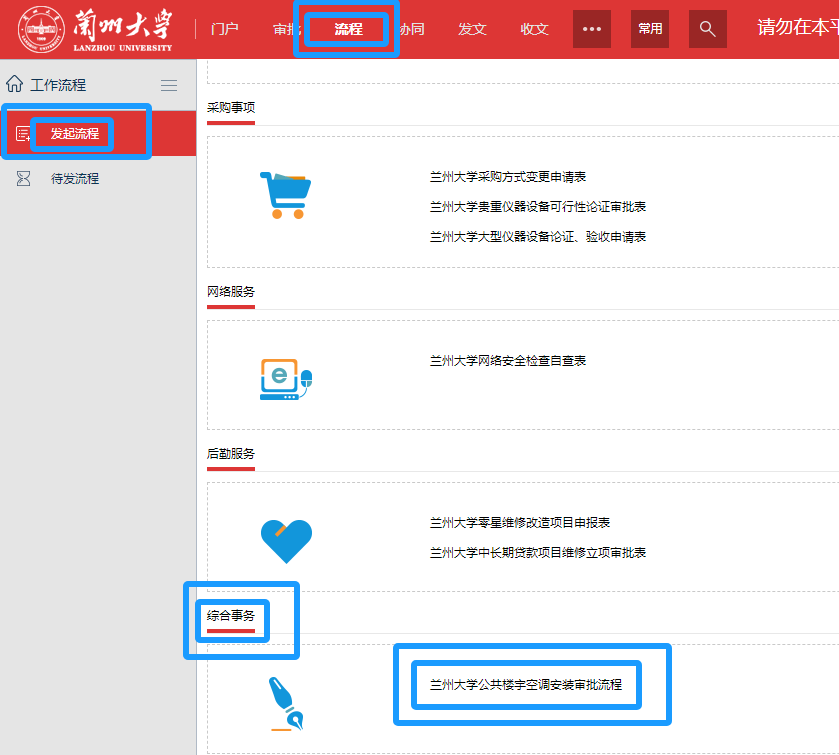This screenshot has height=755, width=839.
Task: Open 兰州大学贵重仪器设备可行性论证审批表
Action: pos(538,207)
